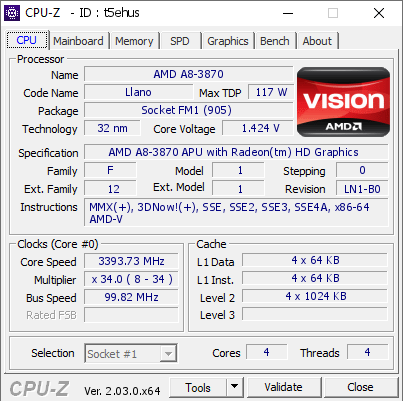
Task: Click the Stepping value 0
Action: (362, 170)
